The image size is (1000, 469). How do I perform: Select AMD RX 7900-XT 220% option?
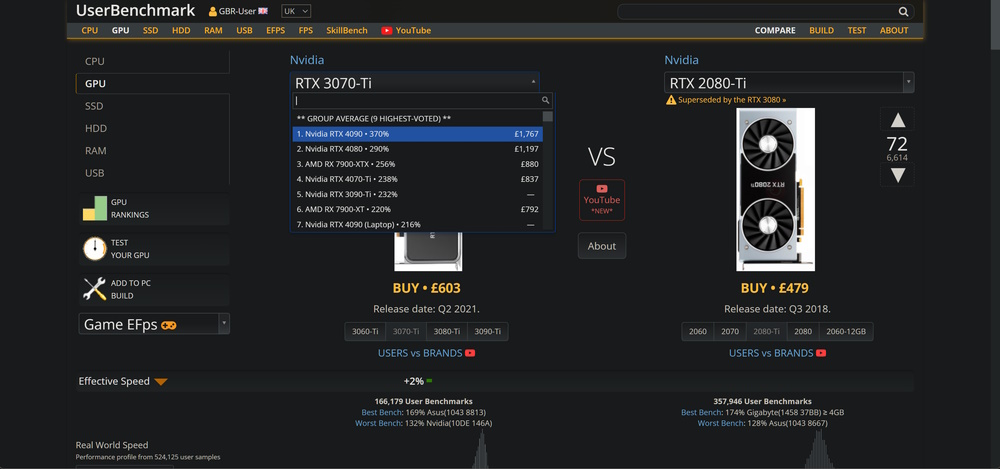[x=418, y=209]
